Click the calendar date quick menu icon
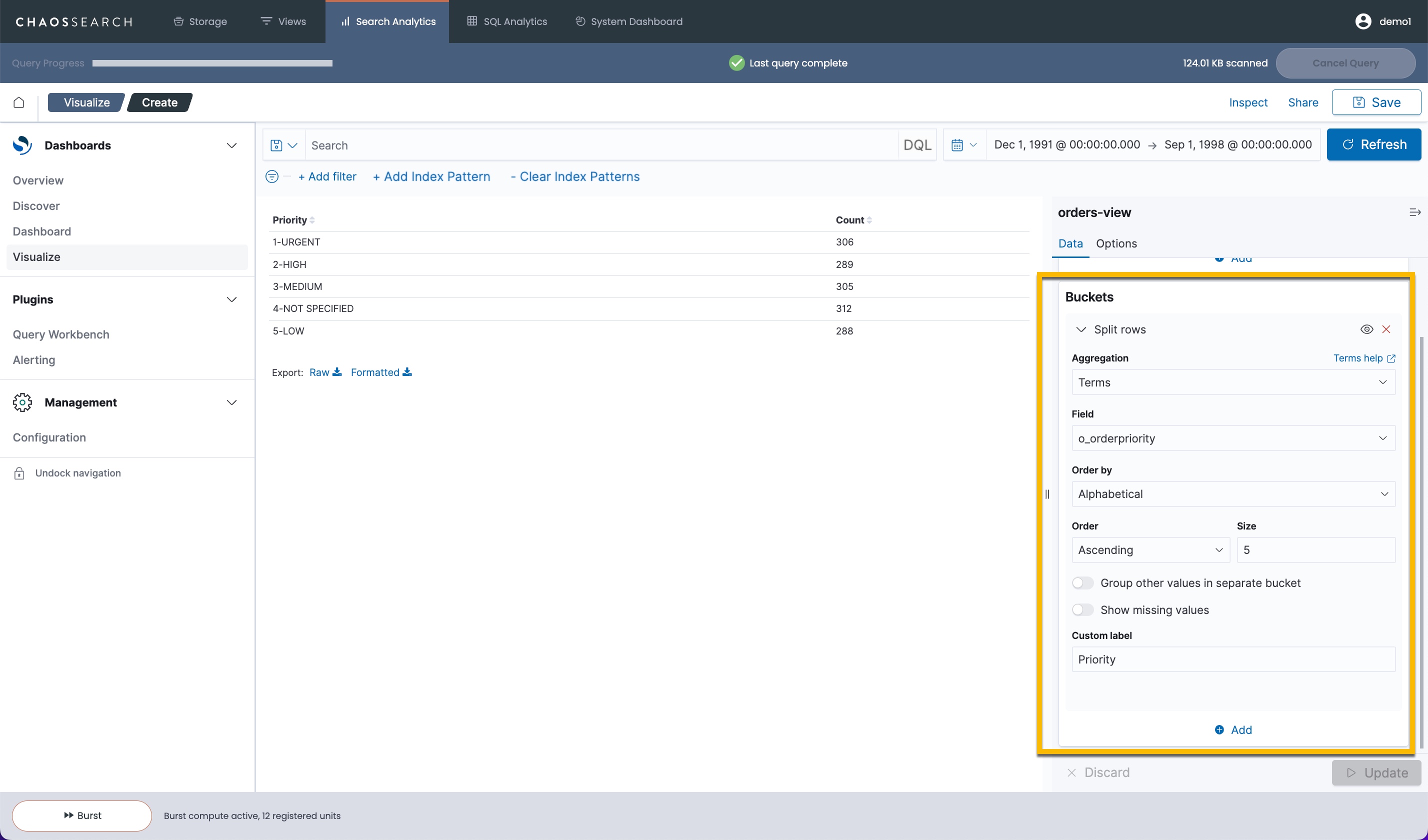 [964, 145]
